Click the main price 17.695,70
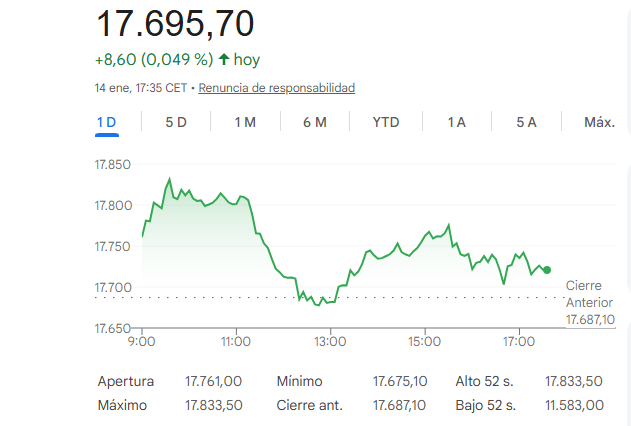631x426 pixels. pyautogui.click(x=175, y=22)
